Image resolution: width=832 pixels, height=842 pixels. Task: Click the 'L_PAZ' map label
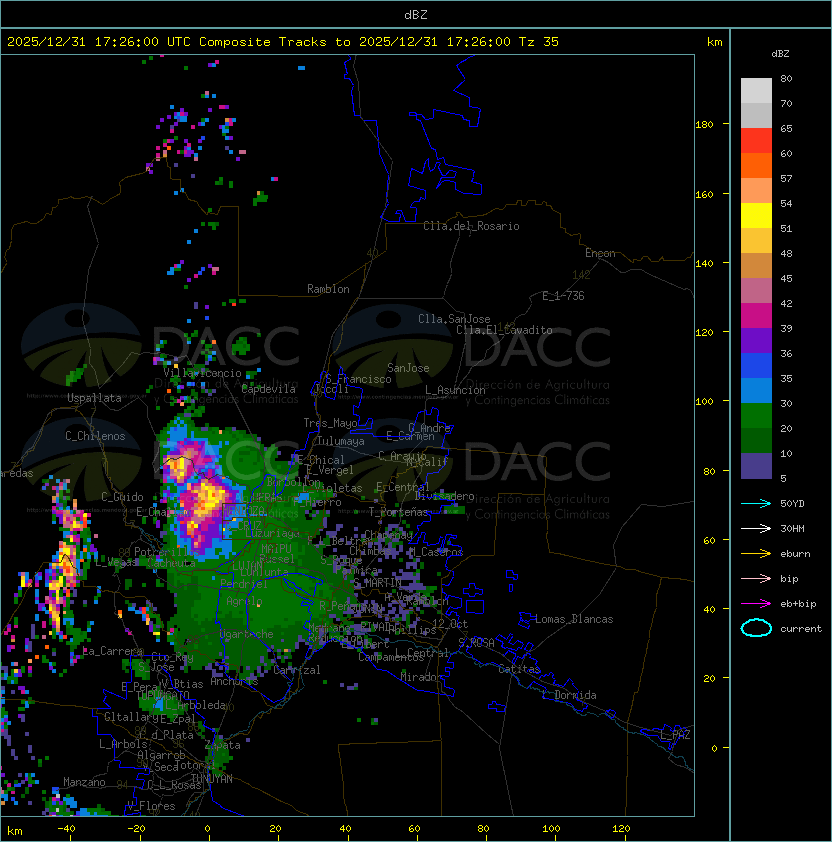point(675,735)
